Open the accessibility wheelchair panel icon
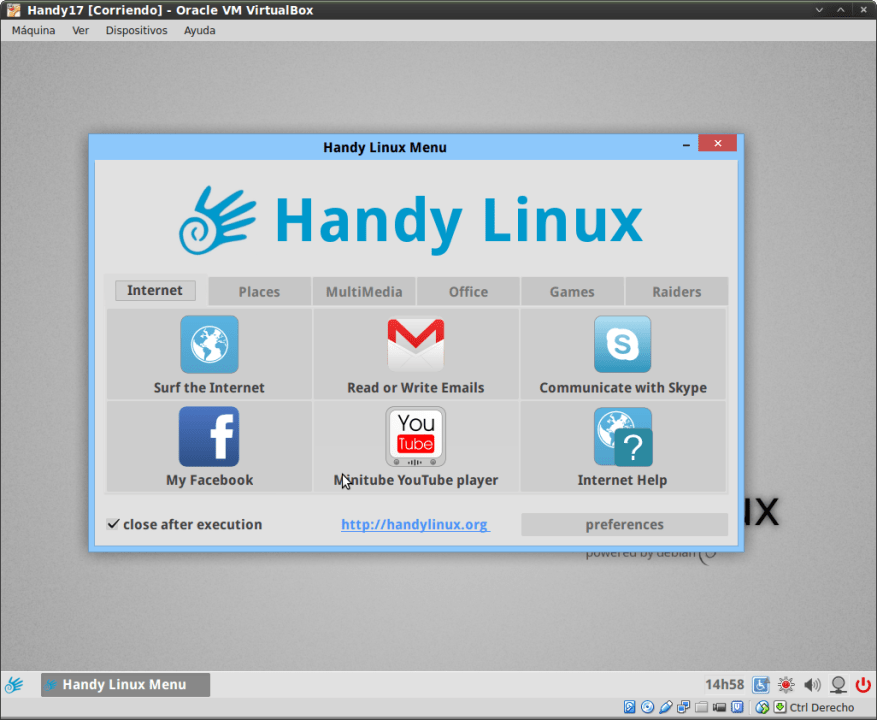877x720 pixels. pos(760,684)
